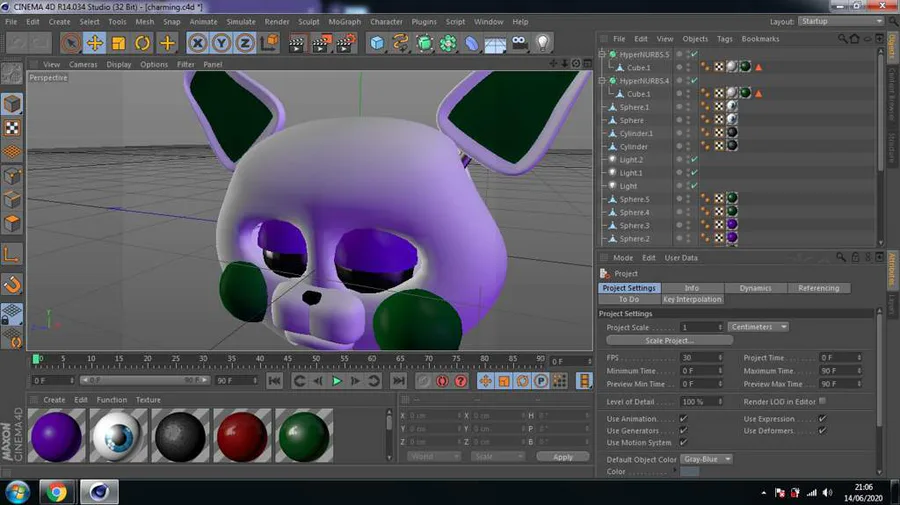Play the animation forward

pos(337,381)
